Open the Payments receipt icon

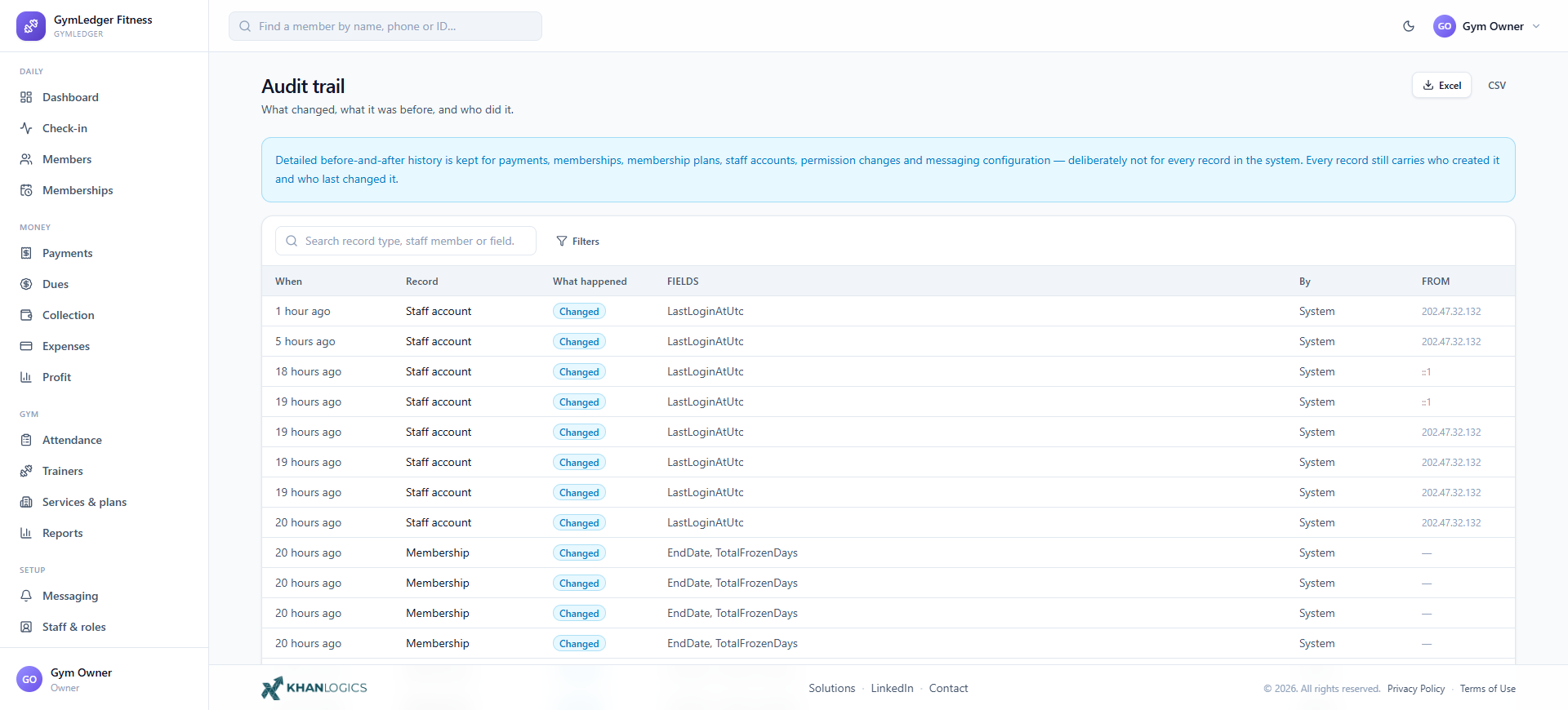tap(26, 253)
